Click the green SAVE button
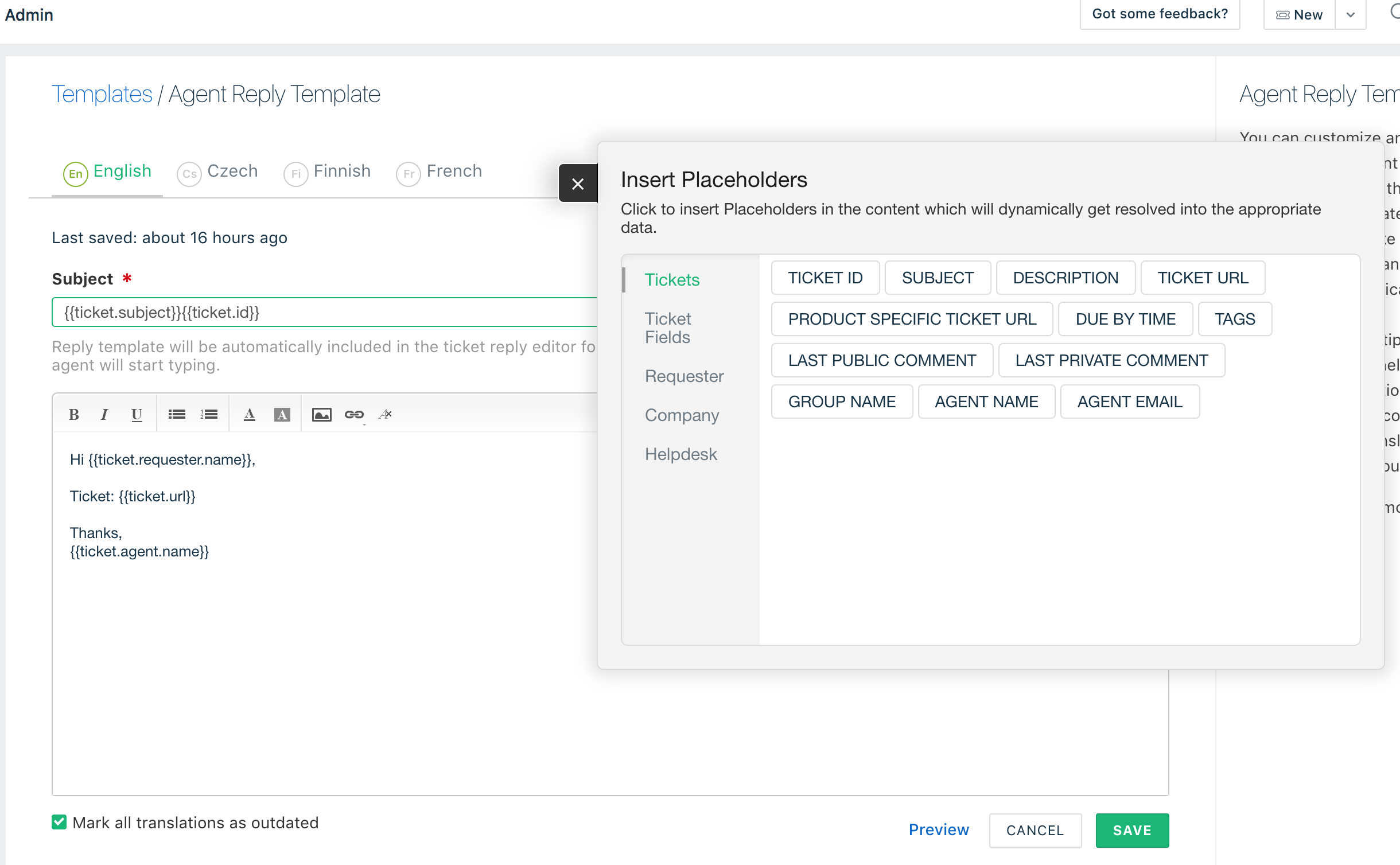This screenshot has height=865, width=1400. (1131, 830)
